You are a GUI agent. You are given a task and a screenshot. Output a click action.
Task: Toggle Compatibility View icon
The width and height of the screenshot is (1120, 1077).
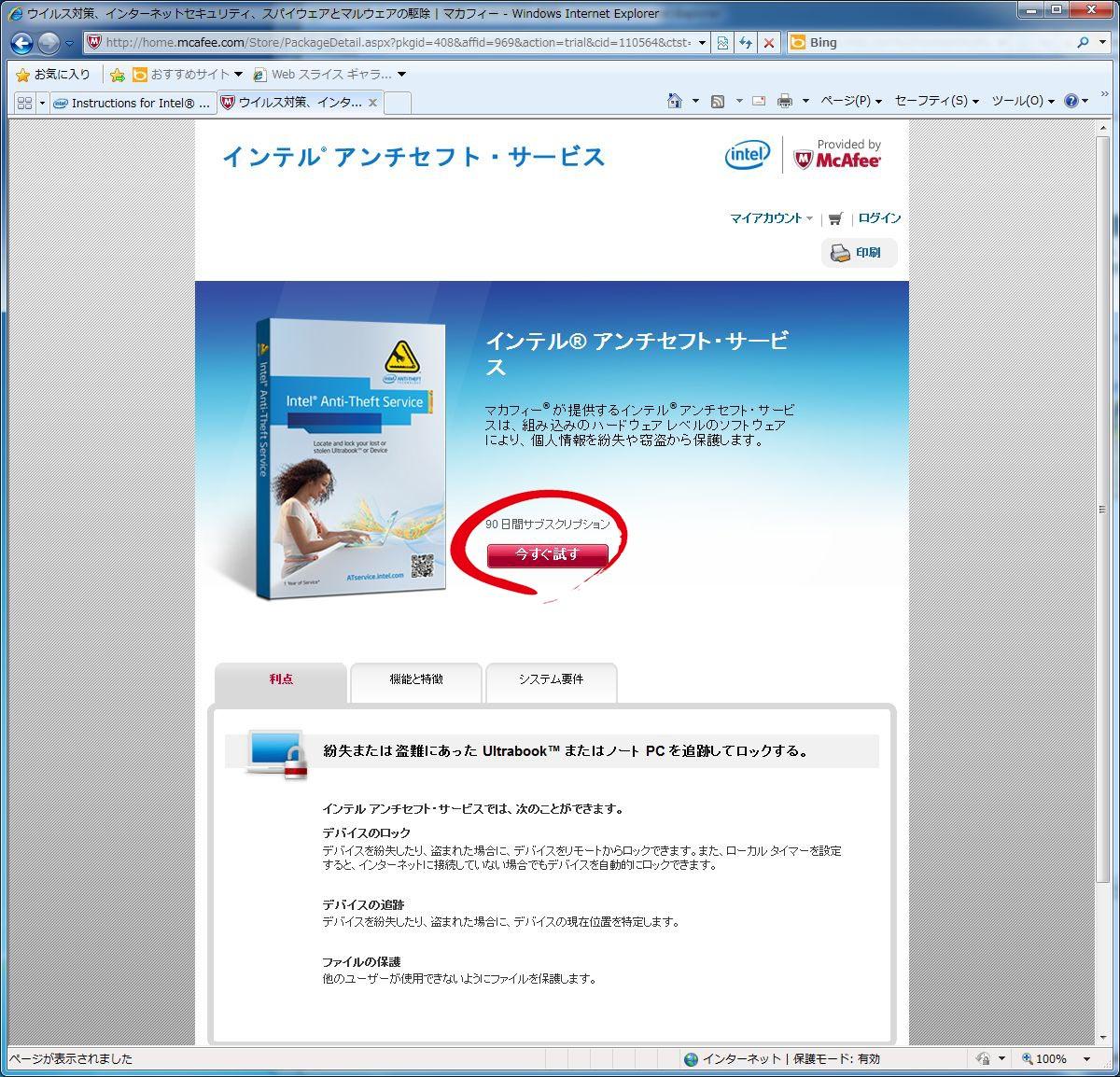pos(722,42)
